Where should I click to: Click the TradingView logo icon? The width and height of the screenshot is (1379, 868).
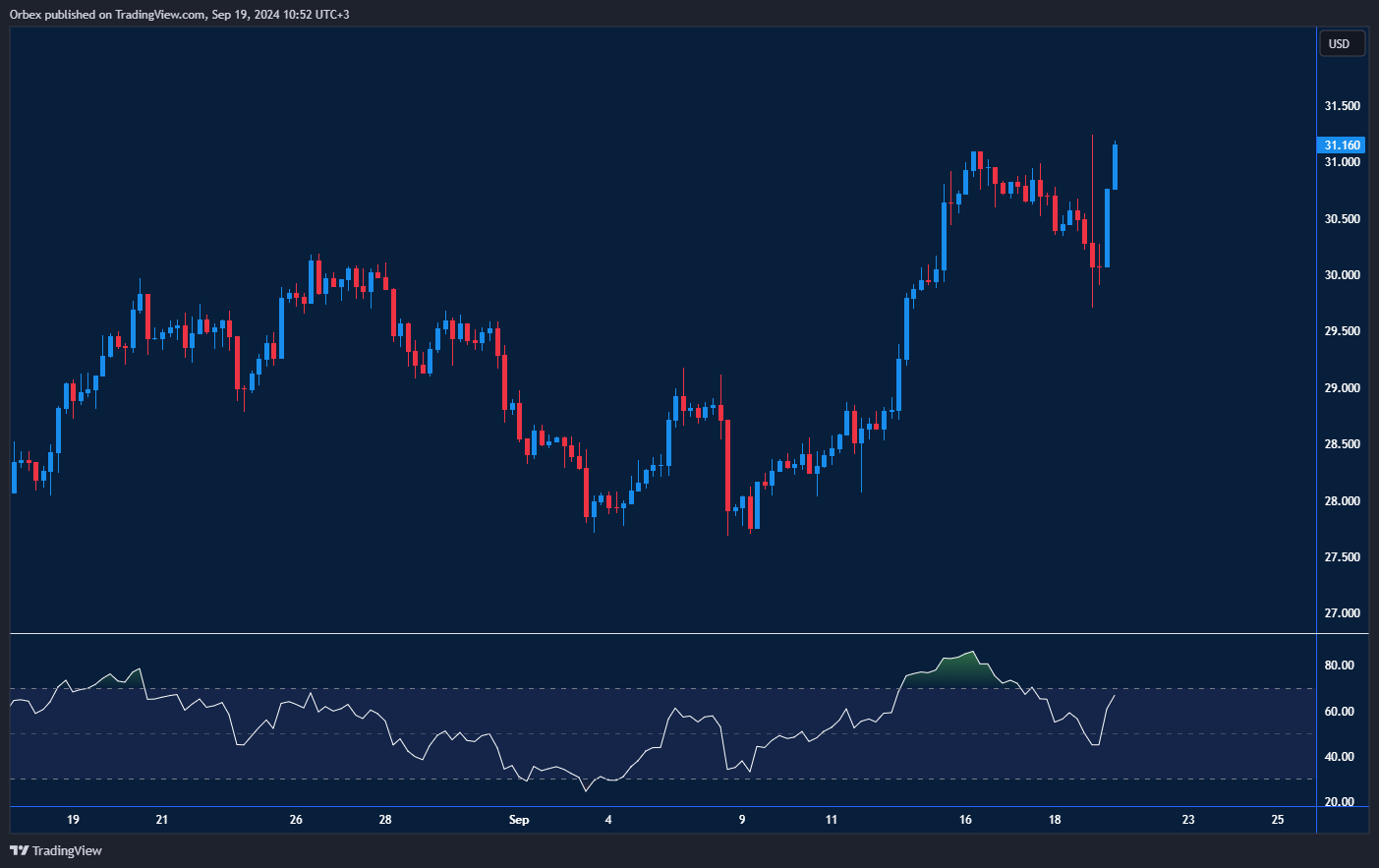19,850
